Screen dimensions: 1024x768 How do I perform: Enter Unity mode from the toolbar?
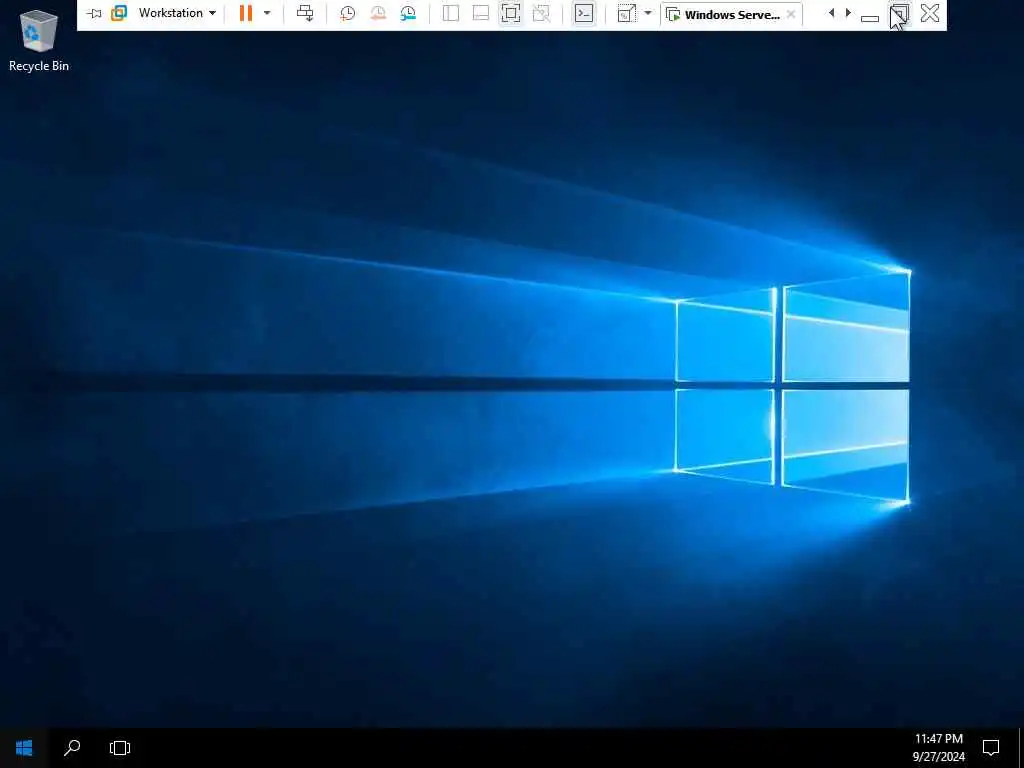tap(541, 13)
